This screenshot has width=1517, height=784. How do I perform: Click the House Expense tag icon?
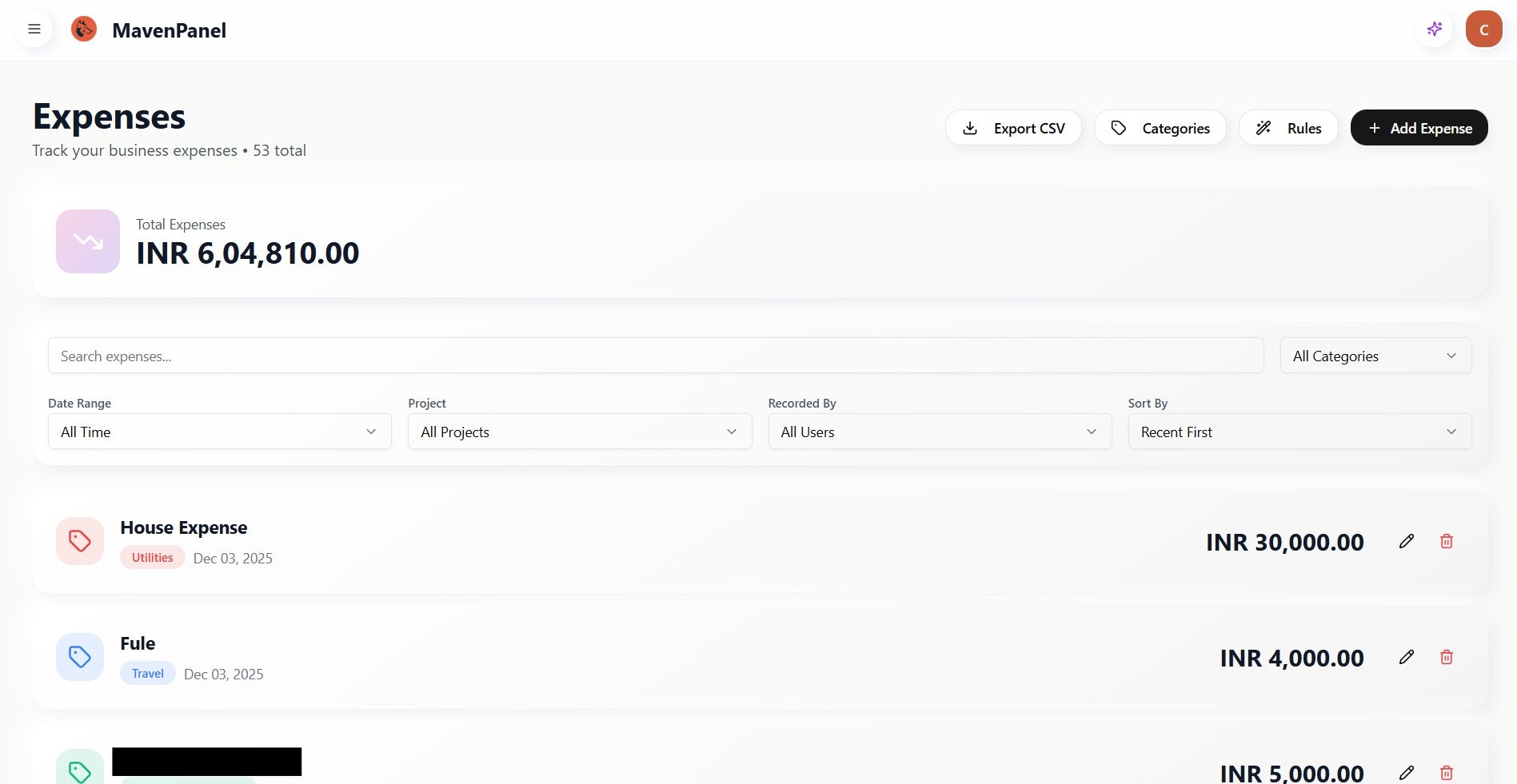coord(80,541)
